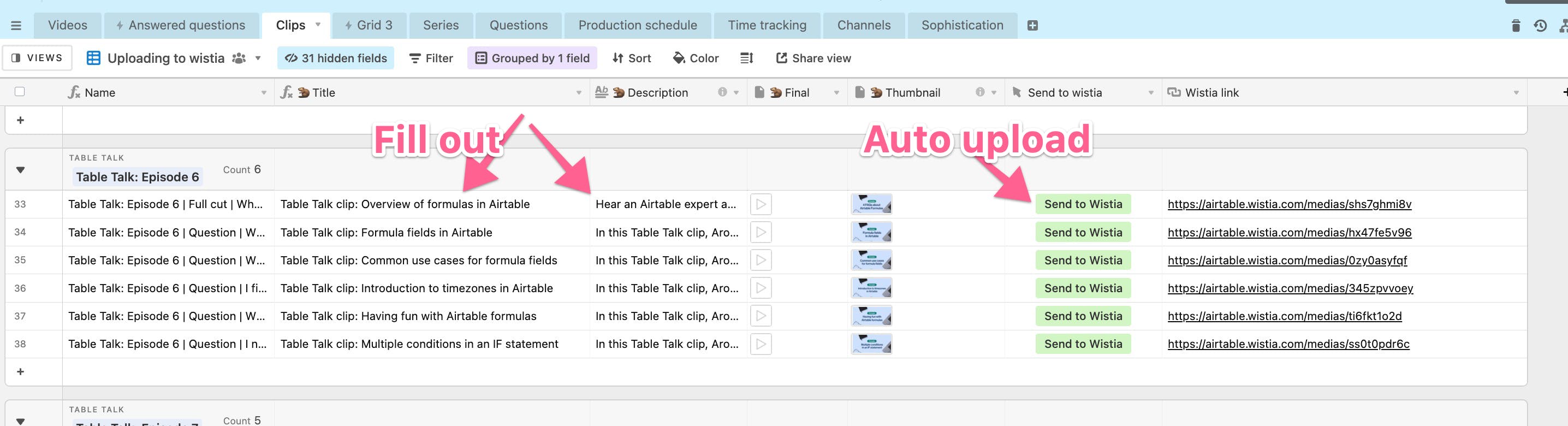The image size is (1568, 426).
Task: Switch to the Videos tab
Action: [68, 26]
